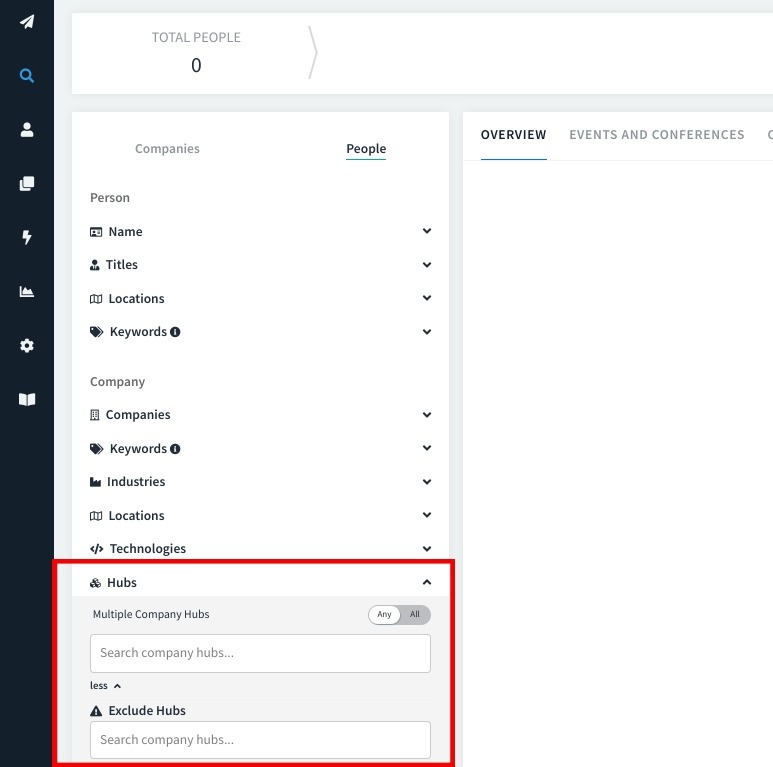Click the Exclude Hubs heading

click(x=147, y=711)
